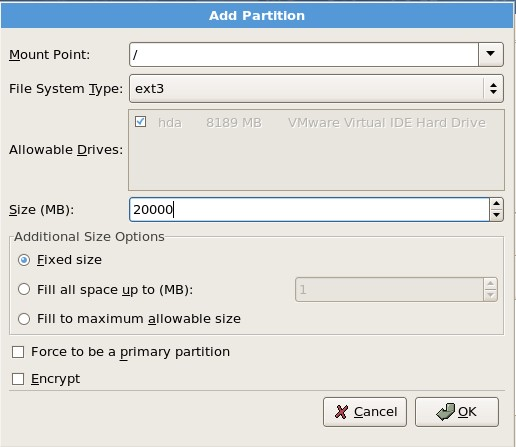Decrease Size (MB) with the down arrow
The width and height of the screenshot is (516, 447).
[496, 215]
